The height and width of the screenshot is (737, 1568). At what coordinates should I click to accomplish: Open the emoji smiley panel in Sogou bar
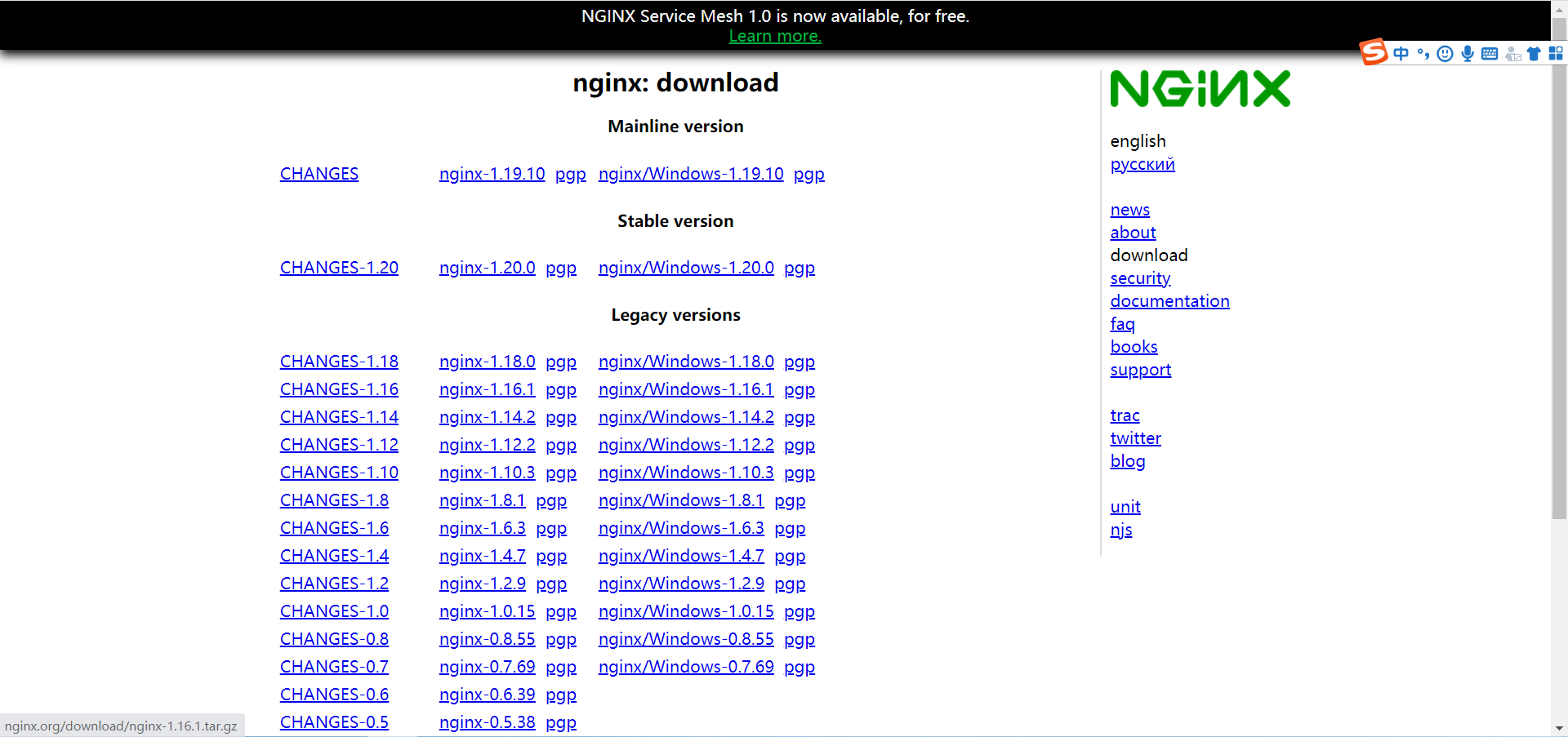[1445, 54]
